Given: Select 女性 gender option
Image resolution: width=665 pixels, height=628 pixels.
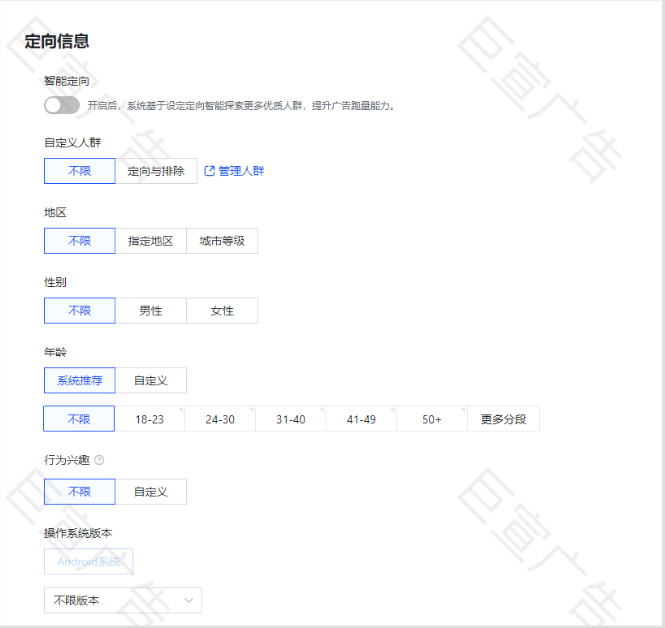Looking at the screenshot, I should coord(222,310).
